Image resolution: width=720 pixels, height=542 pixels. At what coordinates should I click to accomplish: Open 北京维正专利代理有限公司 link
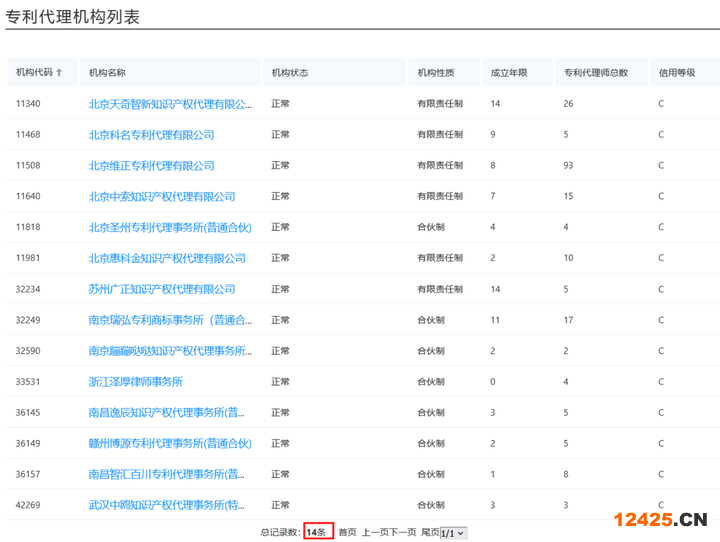tap(151, 166)
